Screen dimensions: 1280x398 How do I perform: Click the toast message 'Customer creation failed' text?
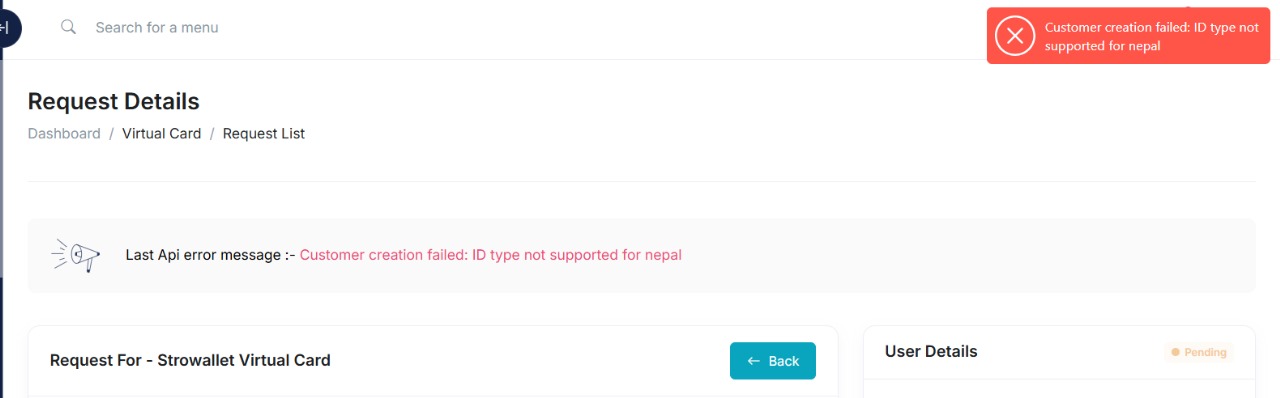pyautogui.click(x=1152, y=37)
